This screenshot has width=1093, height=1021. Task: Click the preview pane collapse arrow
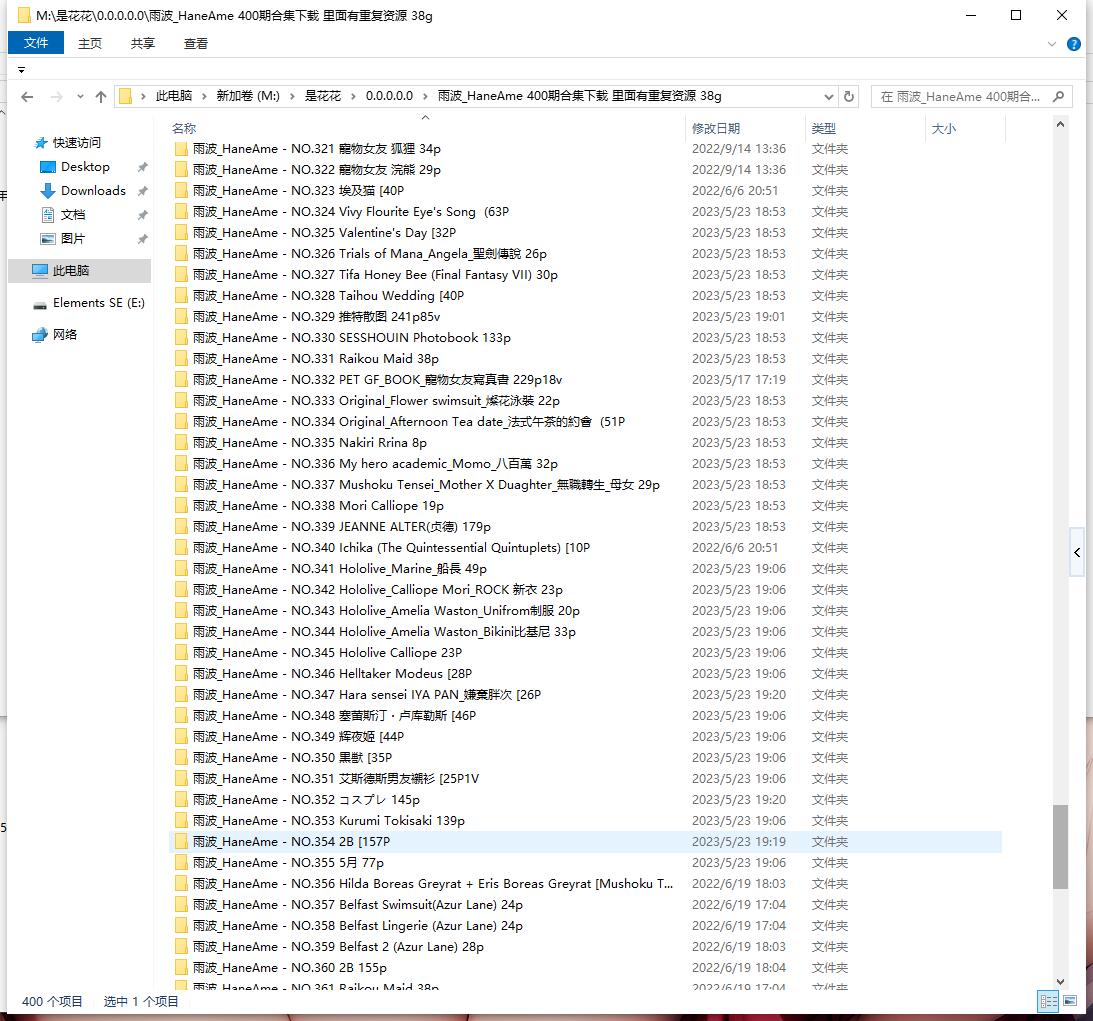tap(1077, 553)
